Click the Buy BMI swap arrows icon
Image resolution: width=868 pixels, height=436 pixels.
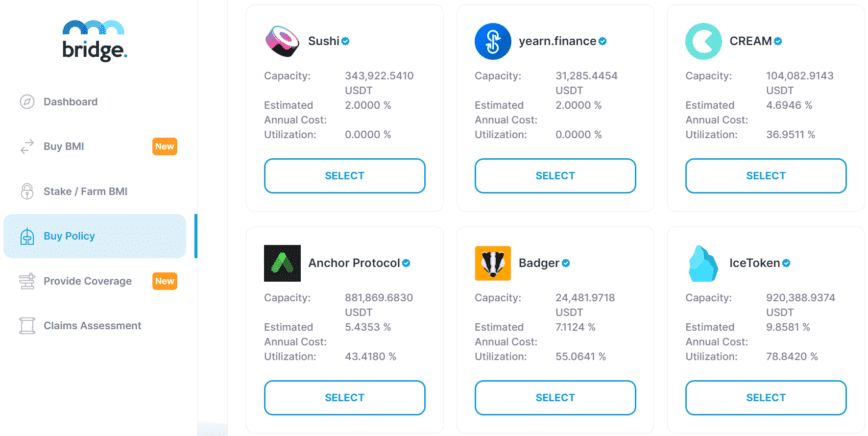[x=27, y=147]
